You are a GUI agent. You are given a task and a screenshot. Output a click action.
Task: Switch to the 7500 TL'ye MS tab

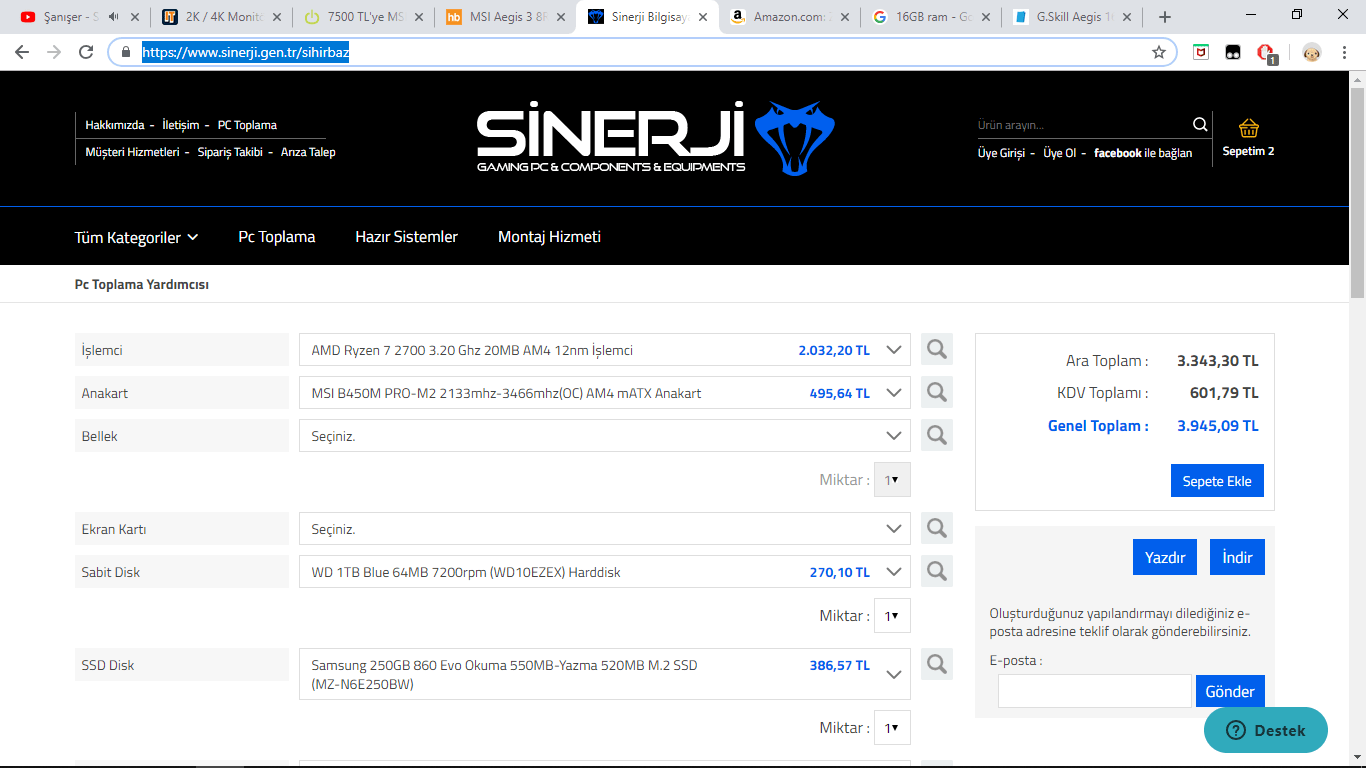pyautogui.click(x=364, y=17)
